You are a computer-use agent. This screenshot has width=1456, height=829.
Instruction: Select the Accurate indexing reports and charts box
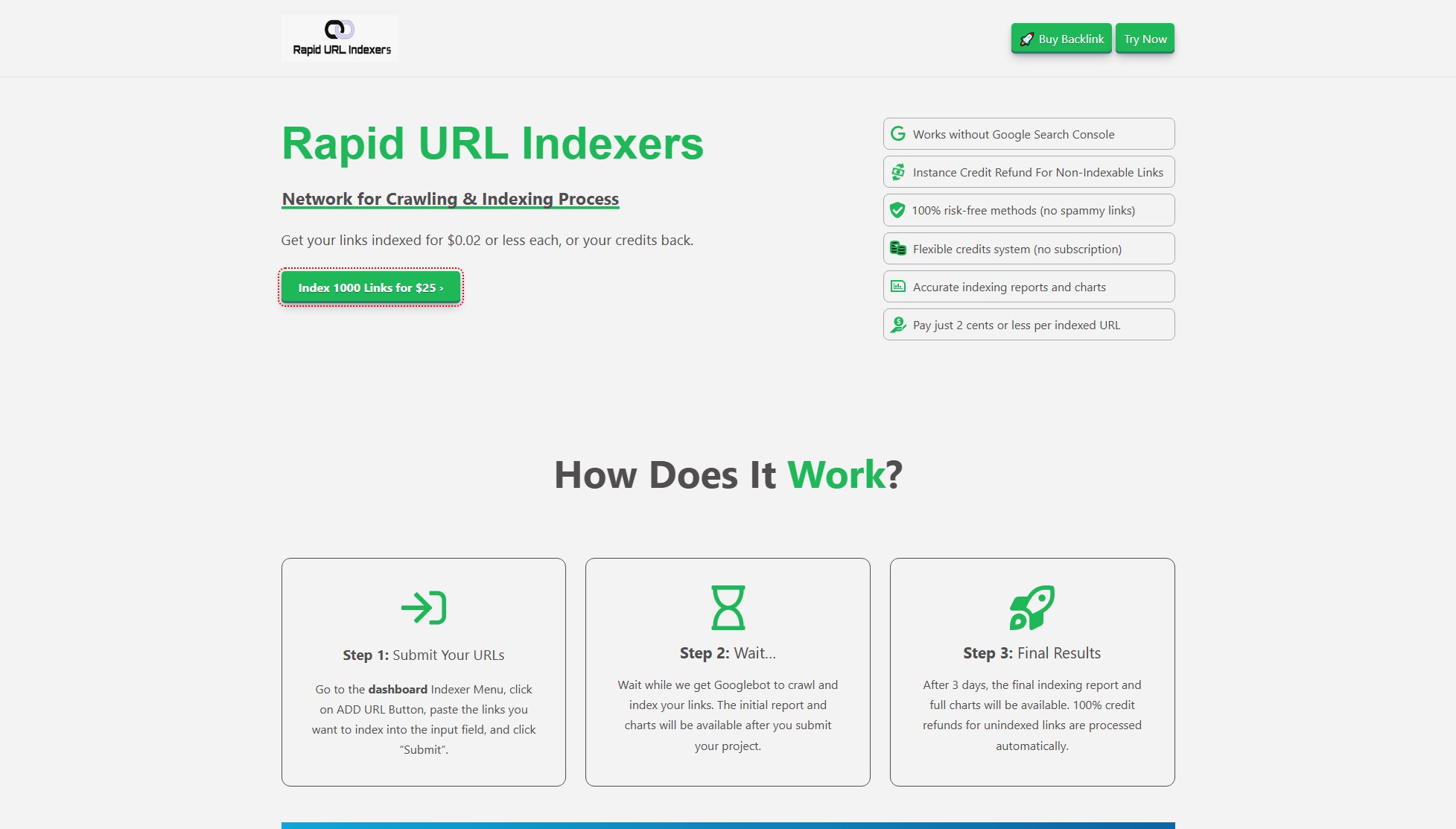pos(1029,287)
